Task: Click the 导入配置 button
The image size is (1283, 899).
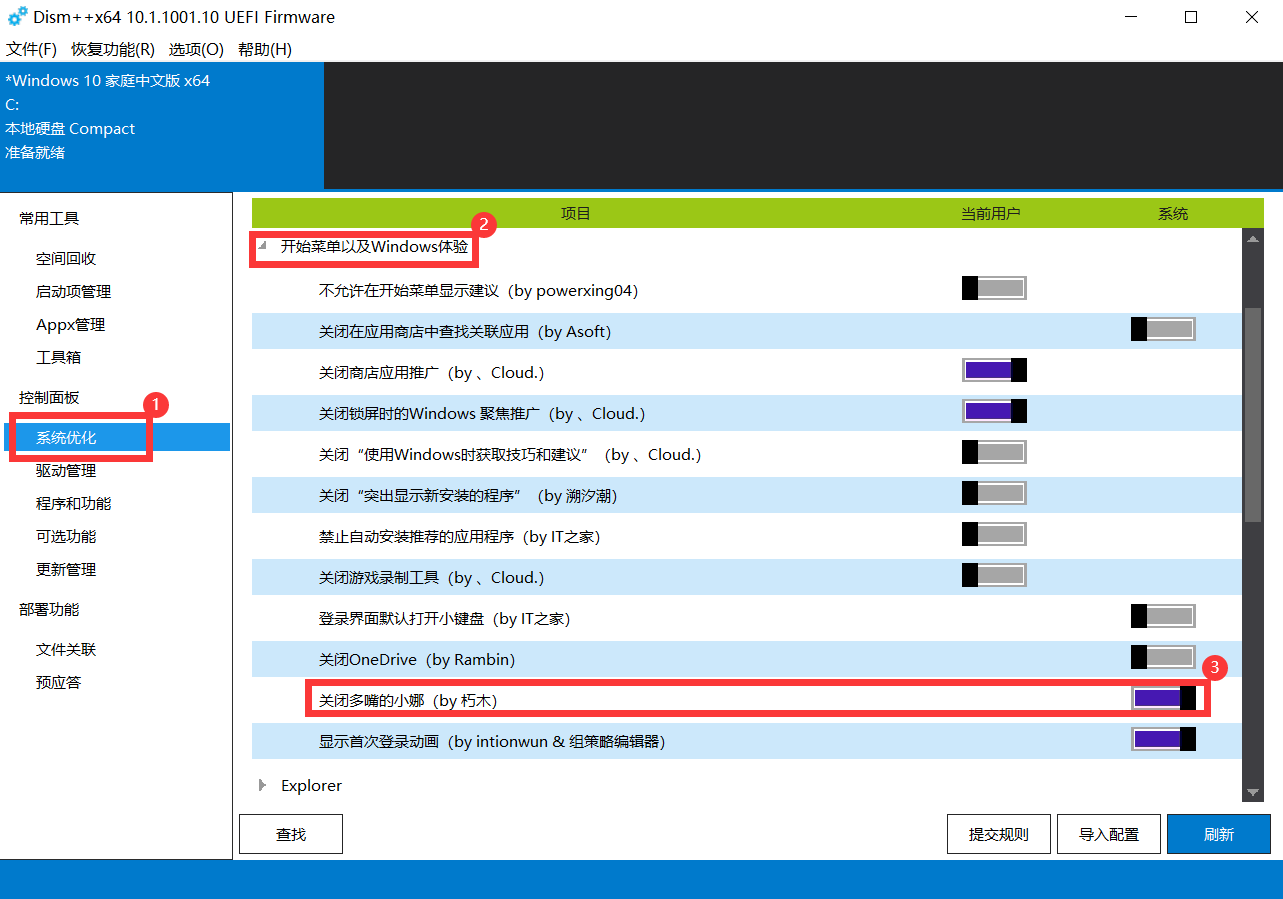Action: [1109, 834]
